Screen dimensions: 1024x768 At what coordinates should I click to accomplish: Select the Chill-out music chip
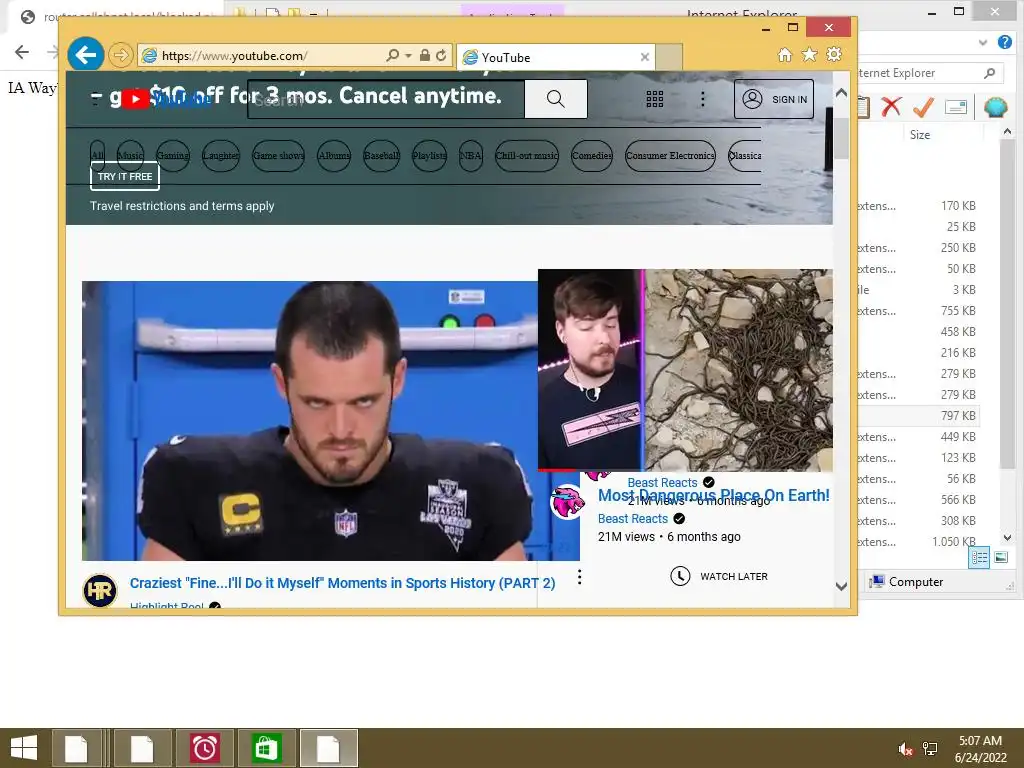[527, 155]
